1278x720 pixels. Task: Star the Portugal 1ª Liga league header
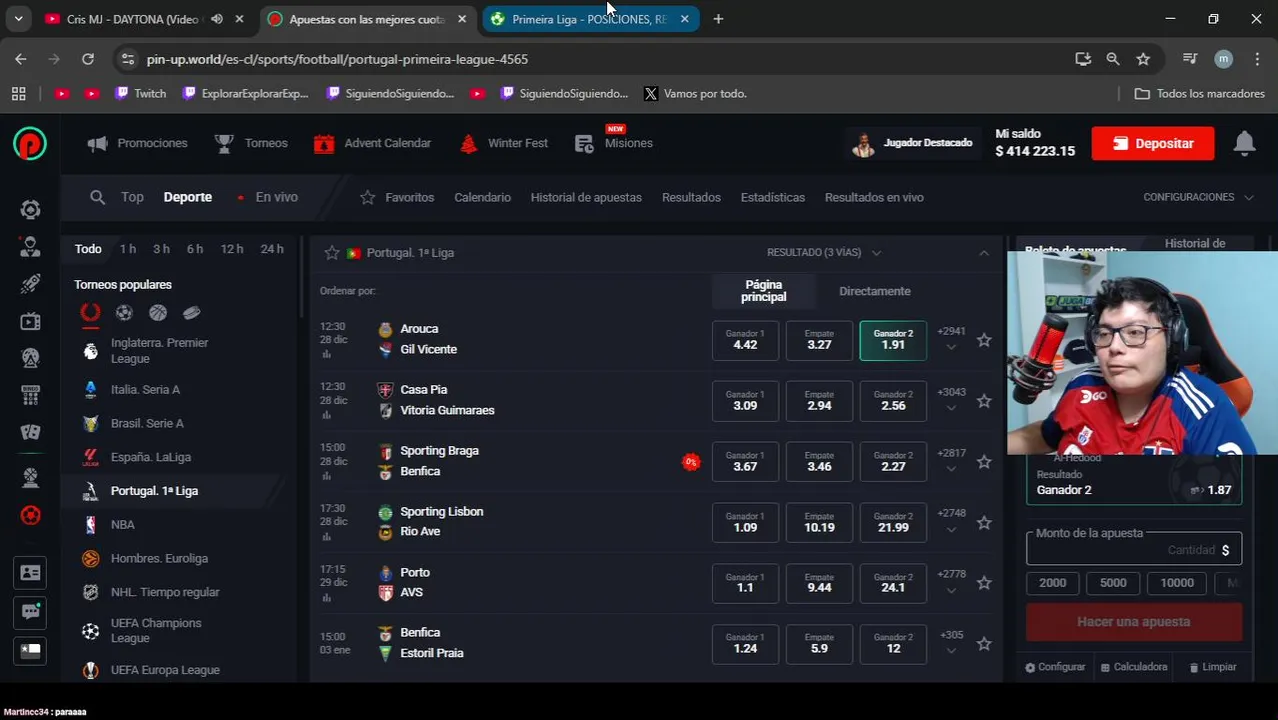332,253
